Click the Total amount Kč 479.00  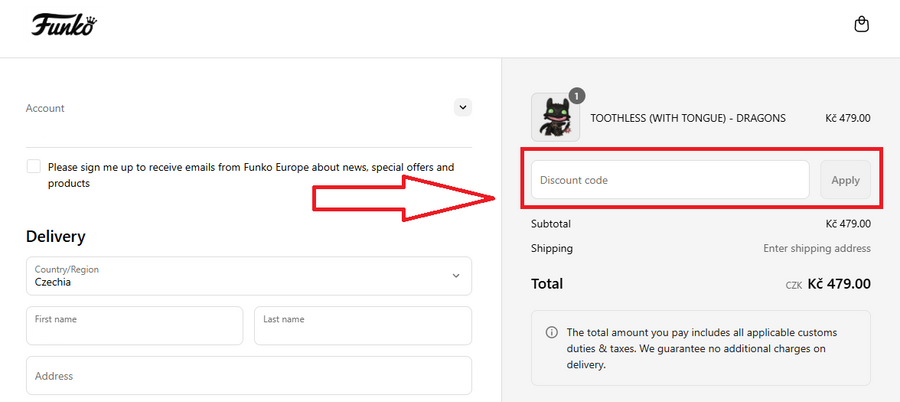(838, 284)
